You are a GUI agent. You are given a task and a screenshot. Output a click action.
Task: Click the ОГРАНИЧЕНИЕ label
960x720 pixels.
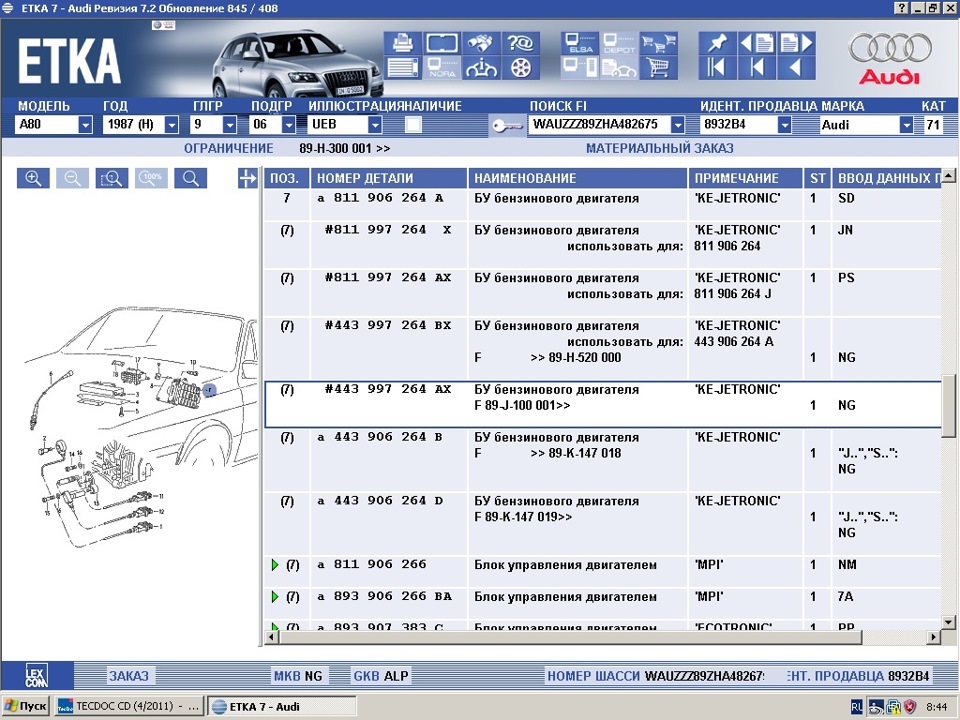point(228,148)
